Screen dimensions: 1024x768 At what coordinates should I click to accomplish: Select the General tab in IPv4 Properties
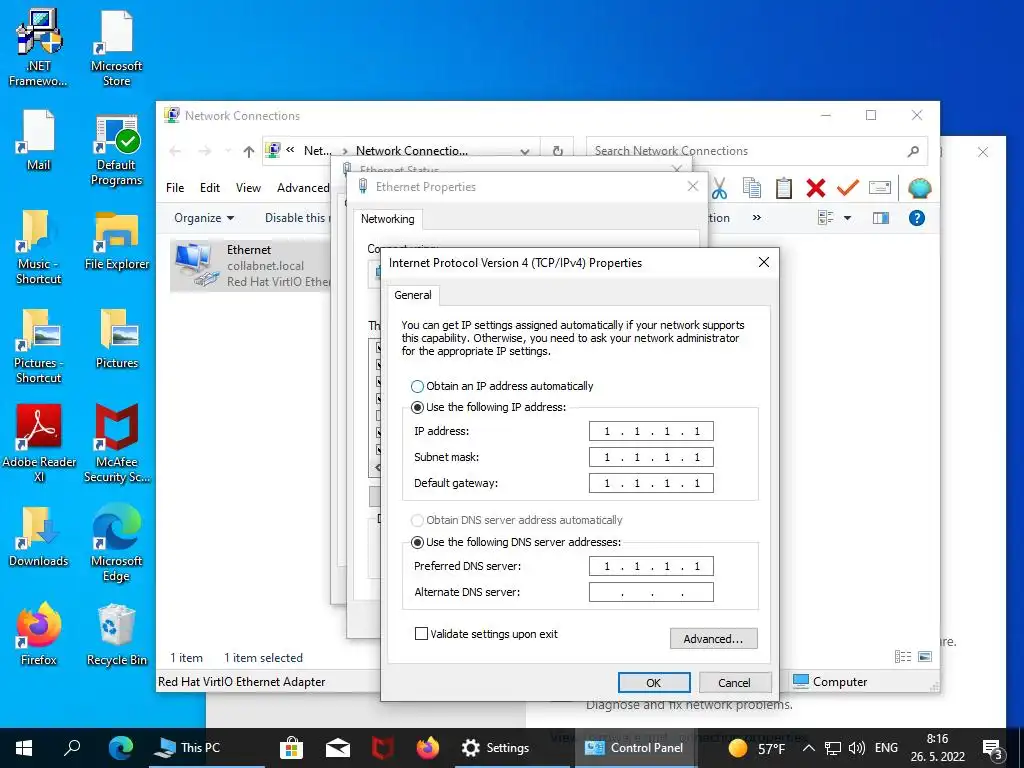tap(413, 295)
